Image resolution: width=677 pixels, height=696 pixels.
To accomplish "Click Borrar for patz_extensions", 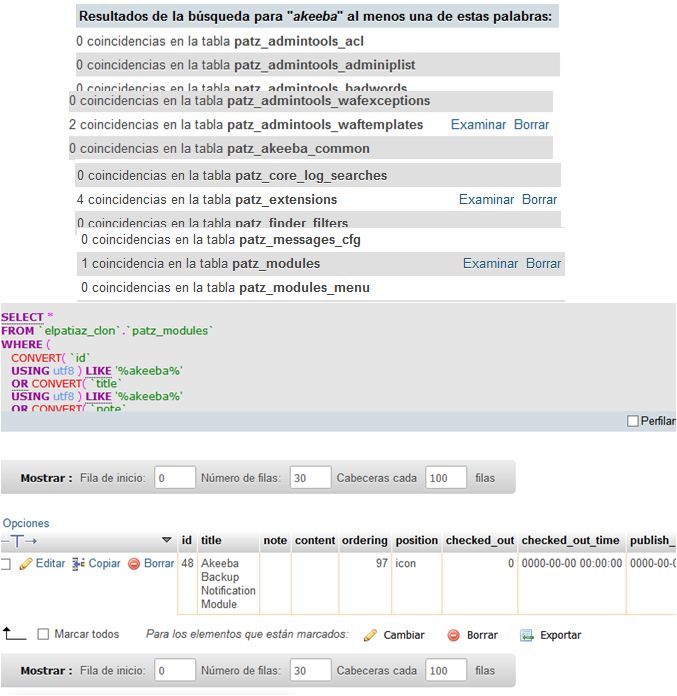I will pyautogui.click(x=539, y=200).
